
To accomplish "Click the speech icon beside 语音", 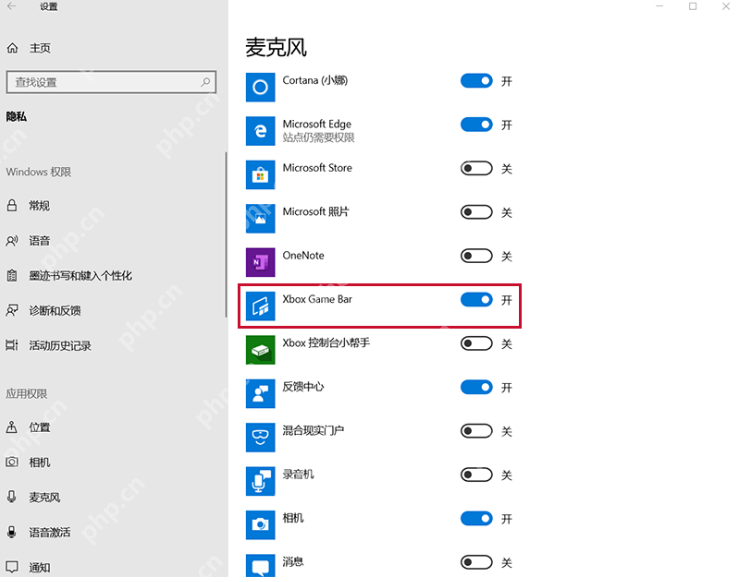I will (x=12, y=241).
